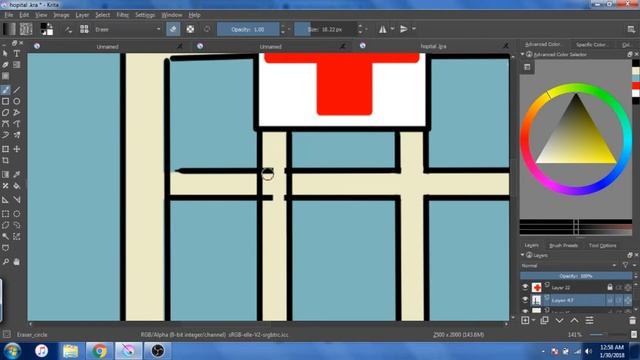This screenshot has height=360, width=640.
Task: Select the Color Picker eyedropper tool
Action: click(17, 175)
